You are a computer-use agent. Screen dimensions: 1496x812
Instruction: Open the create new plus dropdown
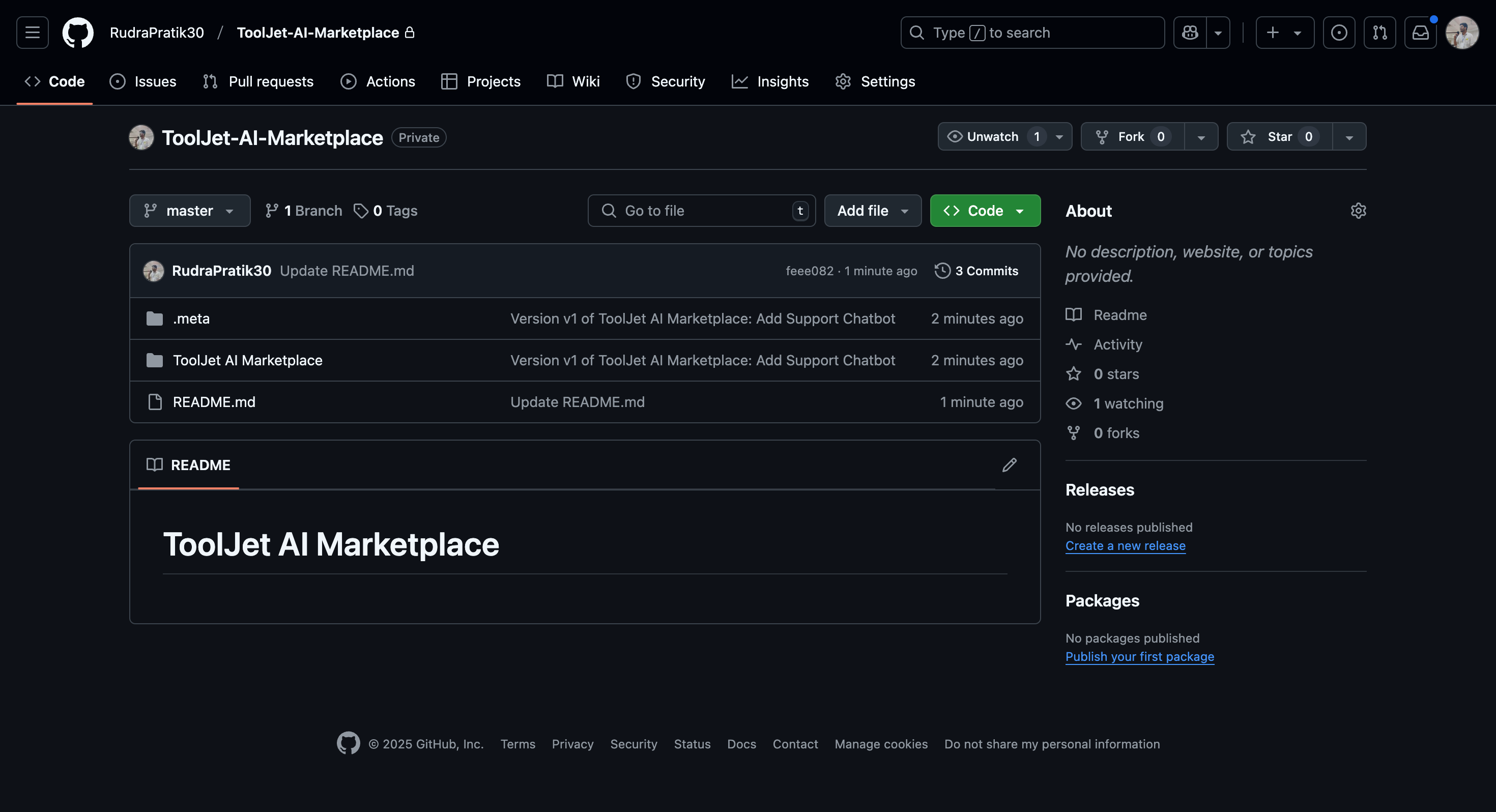point(1284,33)
